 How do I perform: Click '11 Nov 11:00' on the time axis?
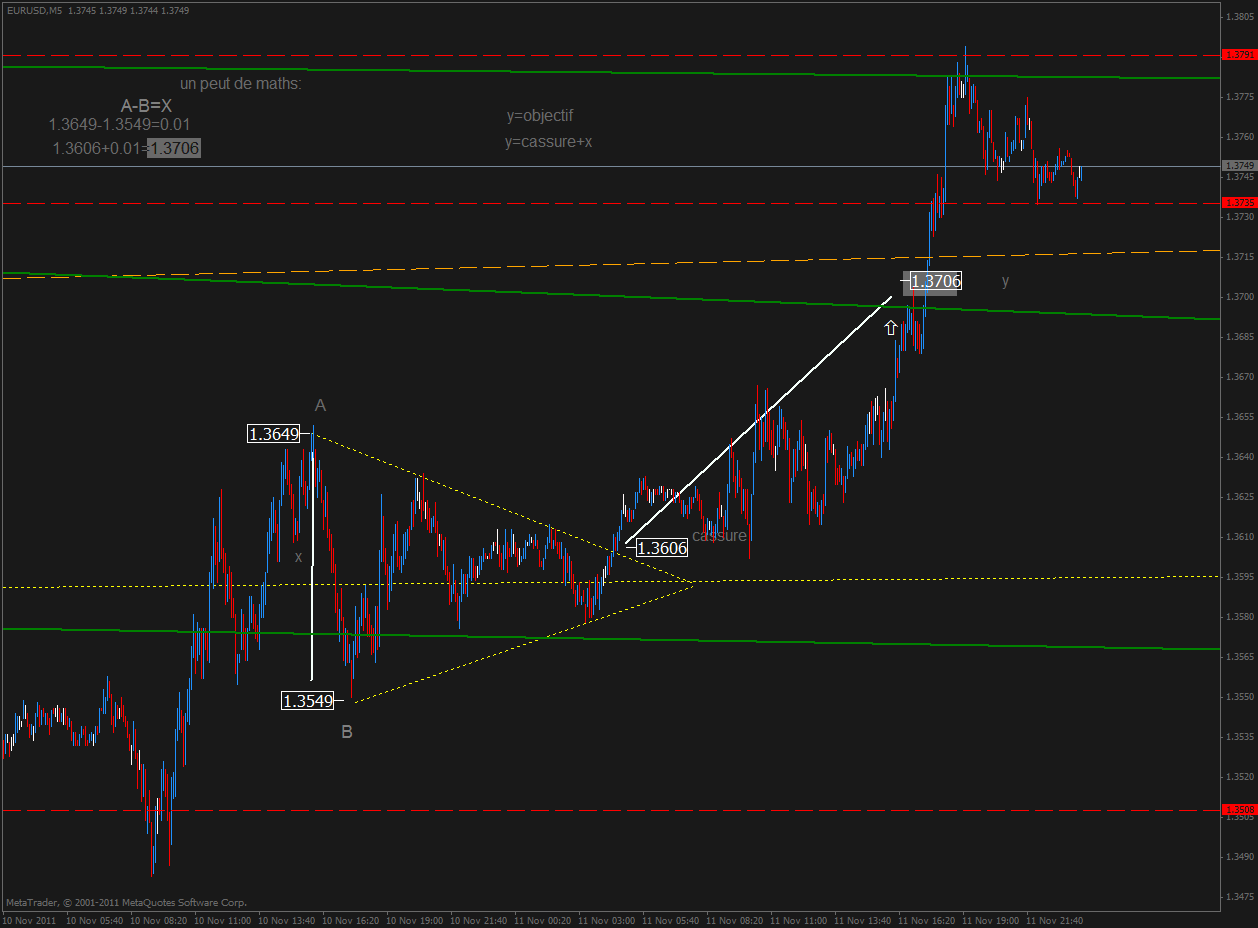point(799,920)
